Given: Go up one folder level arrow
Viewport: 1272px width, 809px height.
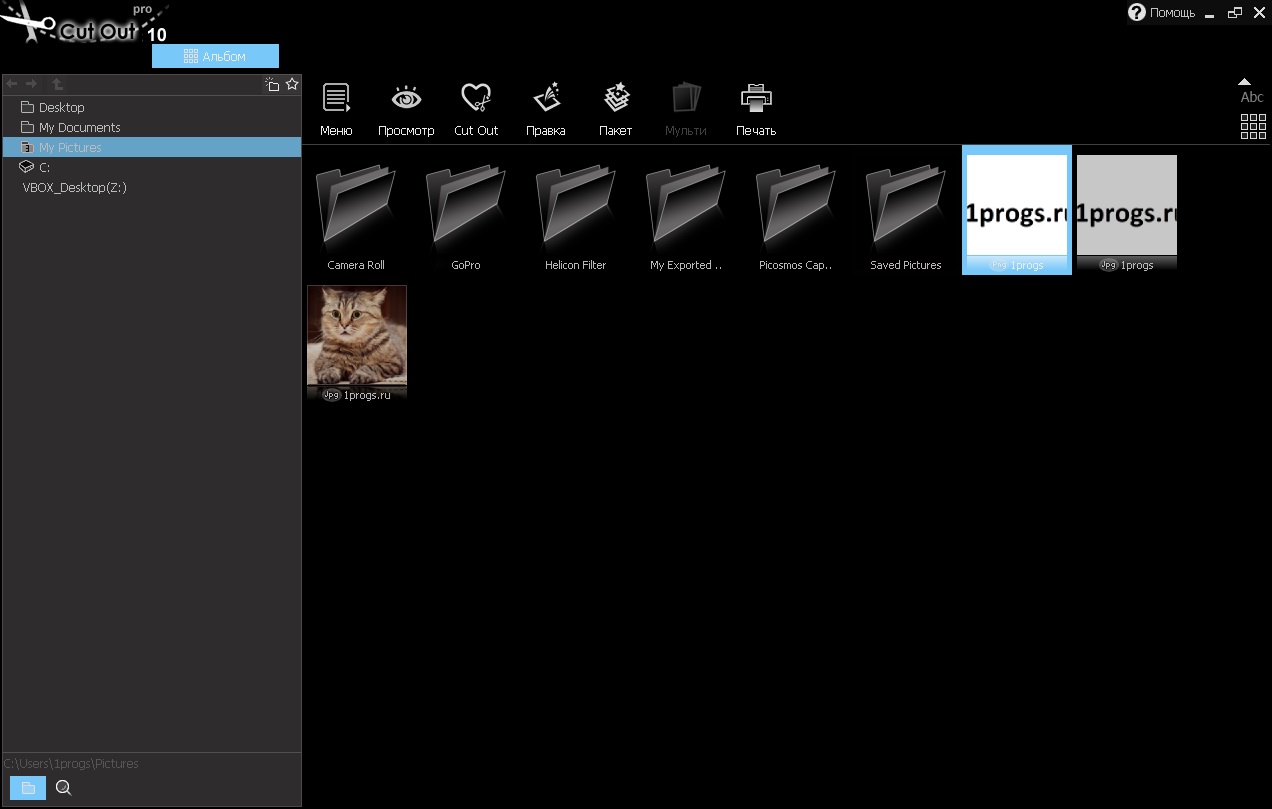Looking at the screenshot, I should pos(57,85).
